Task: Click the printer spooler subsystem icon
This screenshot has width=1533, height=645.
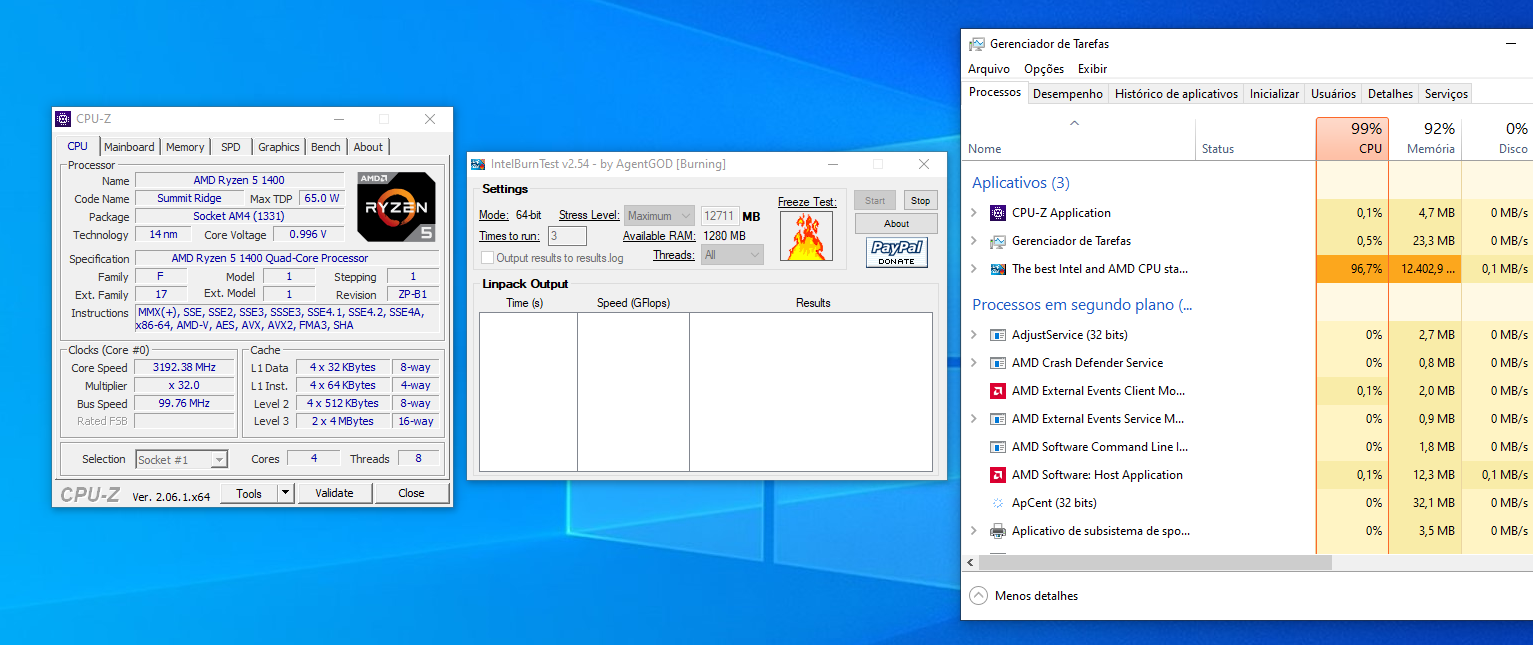Action: [x=997, y=531]
